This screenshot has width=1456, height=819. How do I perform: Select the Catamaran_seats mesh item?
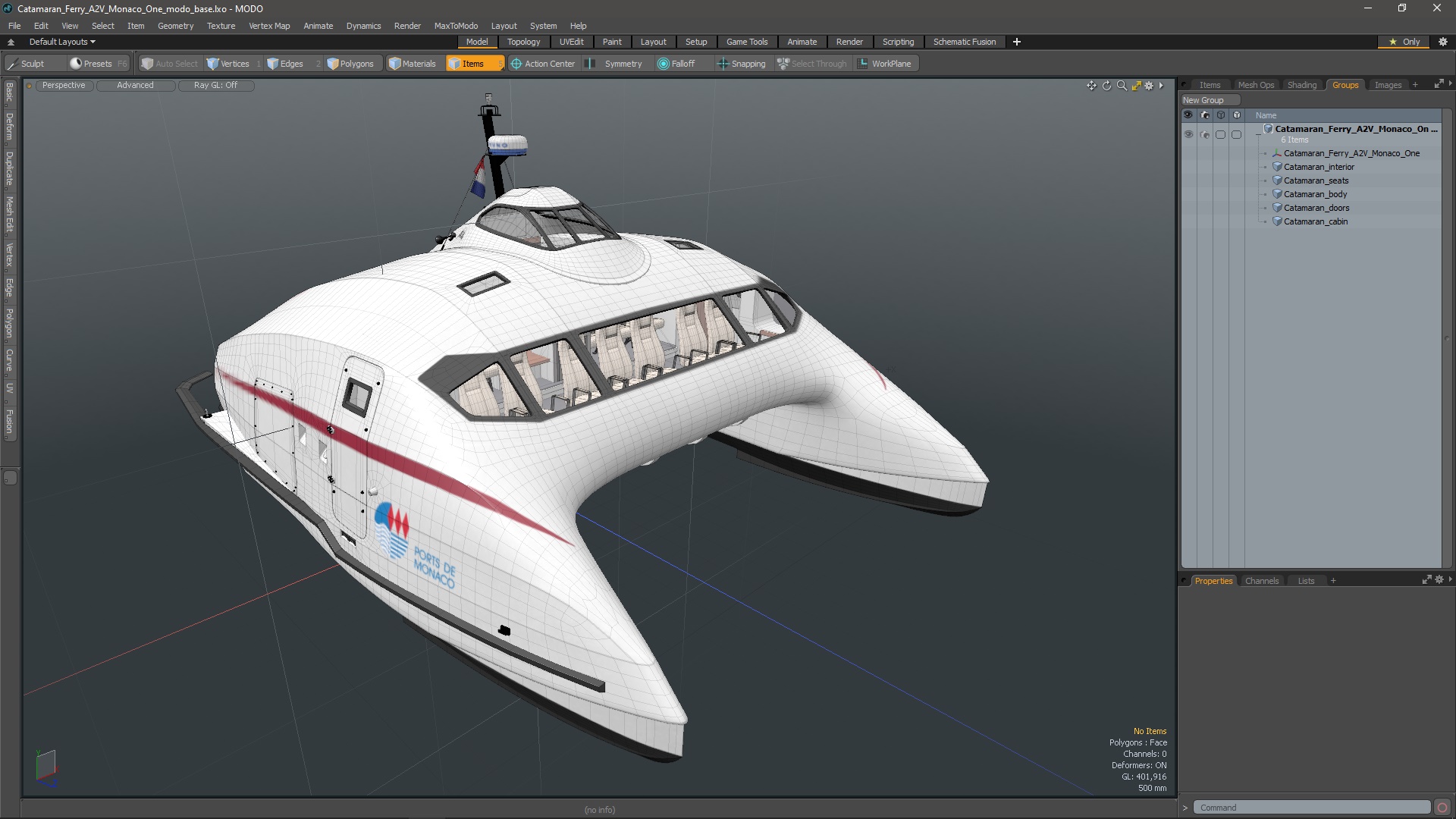coord(1316,180)
